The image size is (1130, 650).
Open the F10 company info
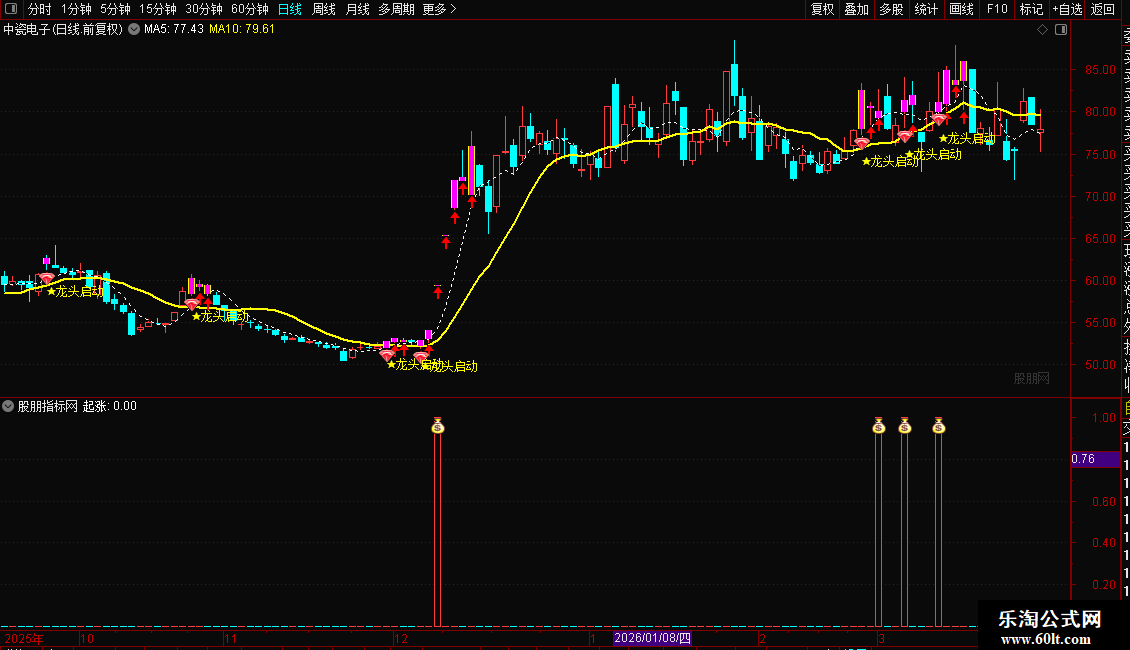pos(997,9)
